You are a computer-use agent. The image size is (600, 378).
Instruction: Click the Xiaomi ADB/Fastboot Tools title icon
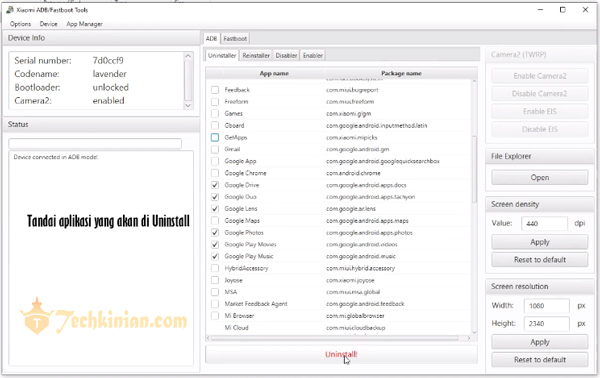pos(10,10)
